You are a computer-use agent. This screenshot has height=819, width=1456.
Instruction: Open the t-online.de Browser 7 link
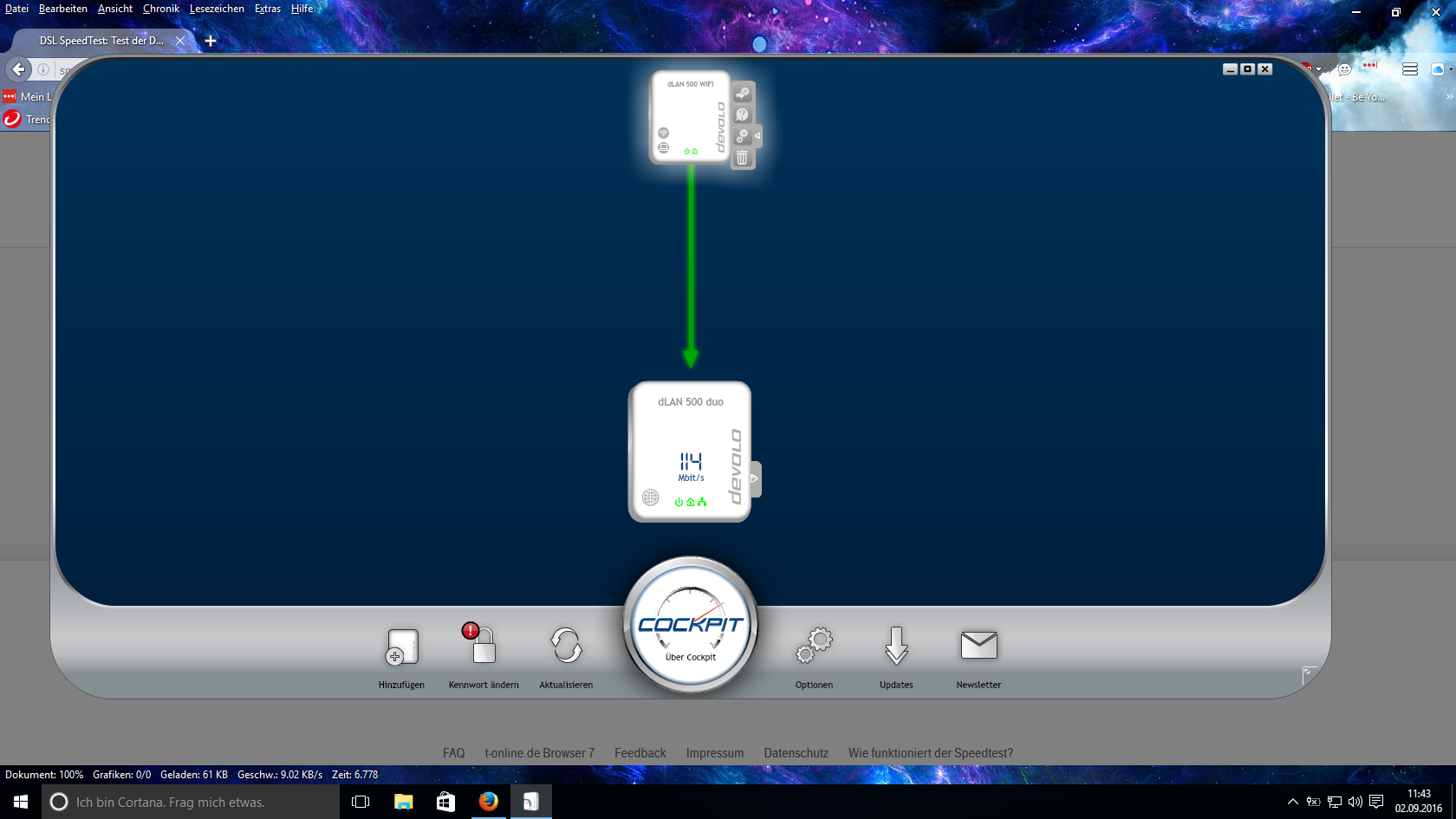click(539, 753)
